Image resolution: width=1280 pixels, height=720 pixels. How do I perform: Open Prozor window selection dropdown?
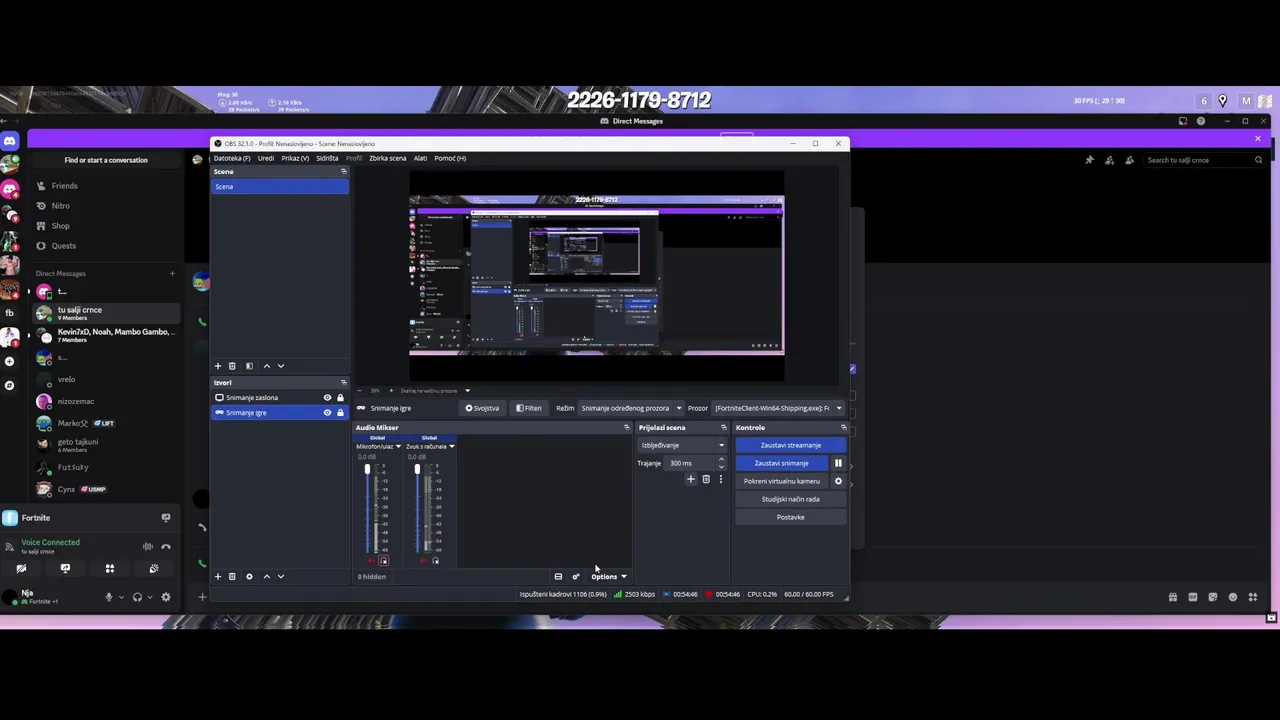pos(778,408)
